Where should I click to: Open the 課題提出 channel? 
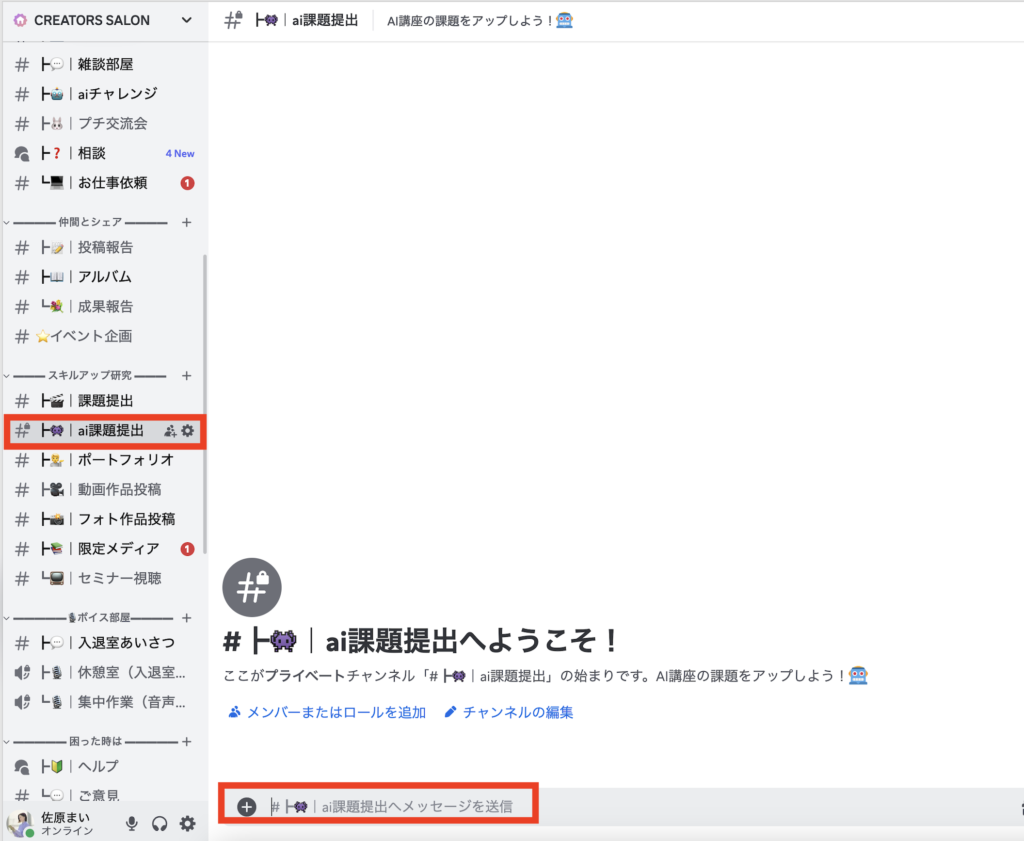click(x=104, y=400)
